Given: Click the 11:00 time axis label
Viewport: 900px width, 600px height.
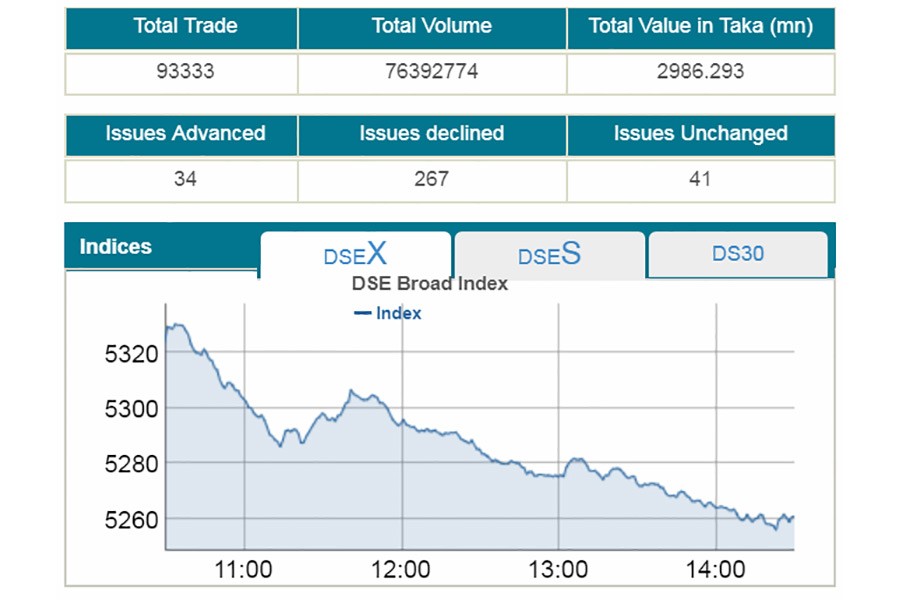Looking at the screenshot, I should 244,570.
